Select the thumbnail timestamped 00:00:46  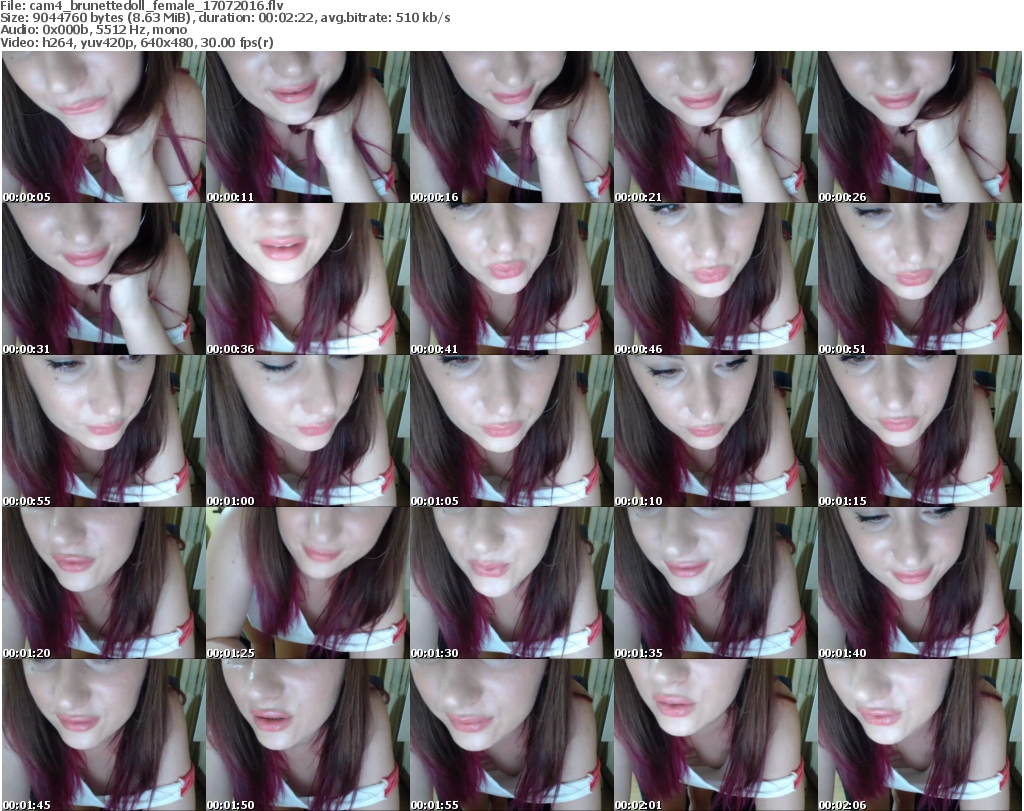coord(715,279)
